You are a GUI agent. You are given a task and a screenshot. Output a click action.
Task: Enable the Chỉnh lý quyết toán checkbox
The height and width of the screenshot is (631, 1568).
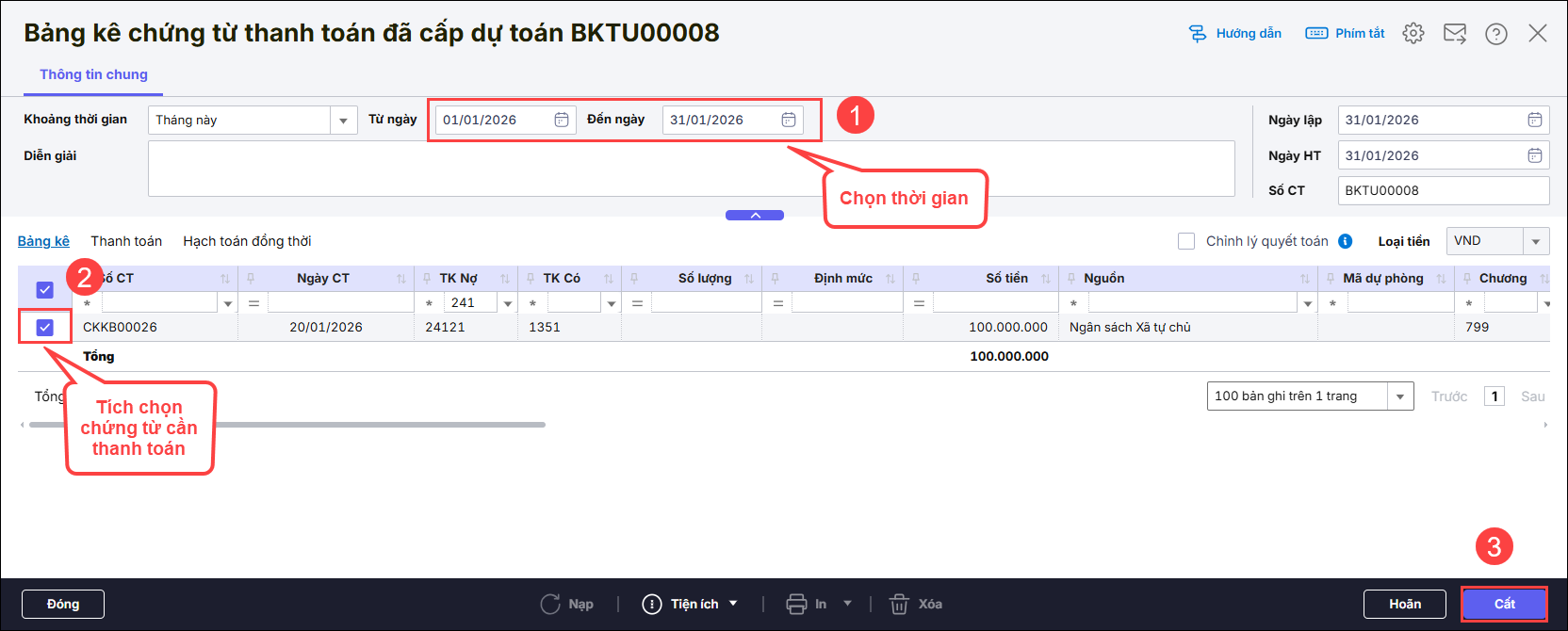1186,241
